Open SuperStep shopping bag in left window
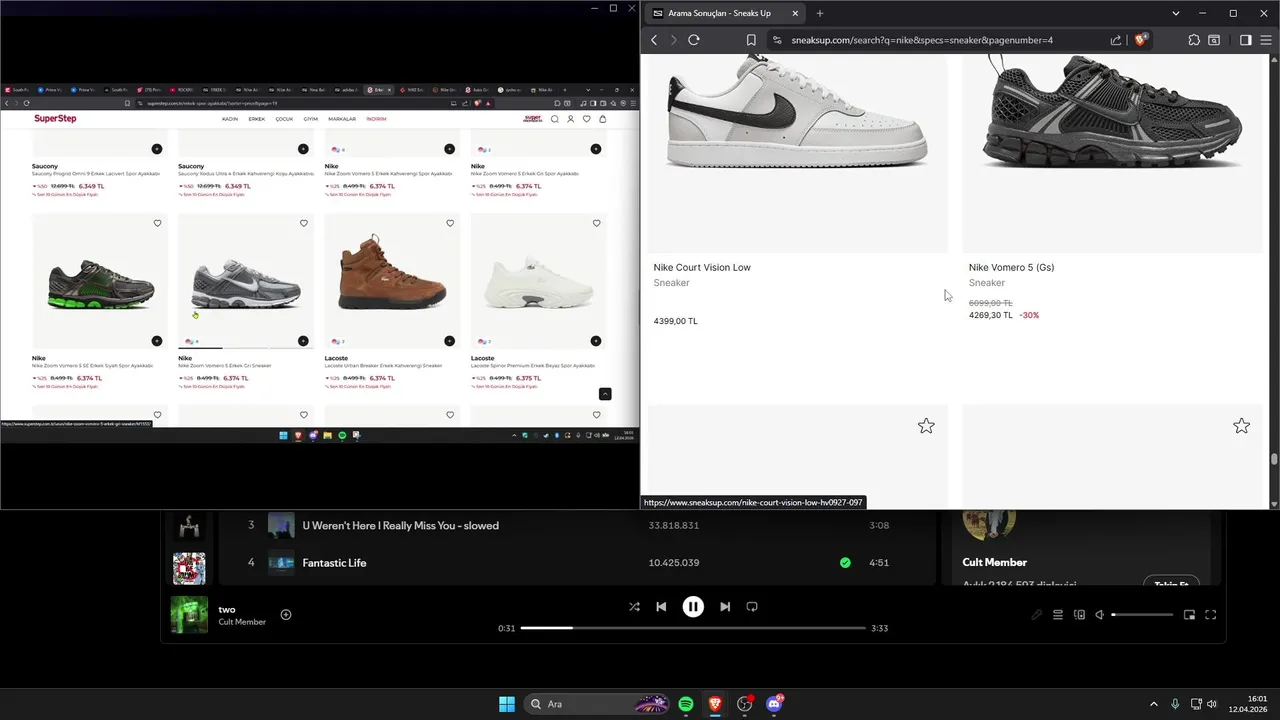 602,119
